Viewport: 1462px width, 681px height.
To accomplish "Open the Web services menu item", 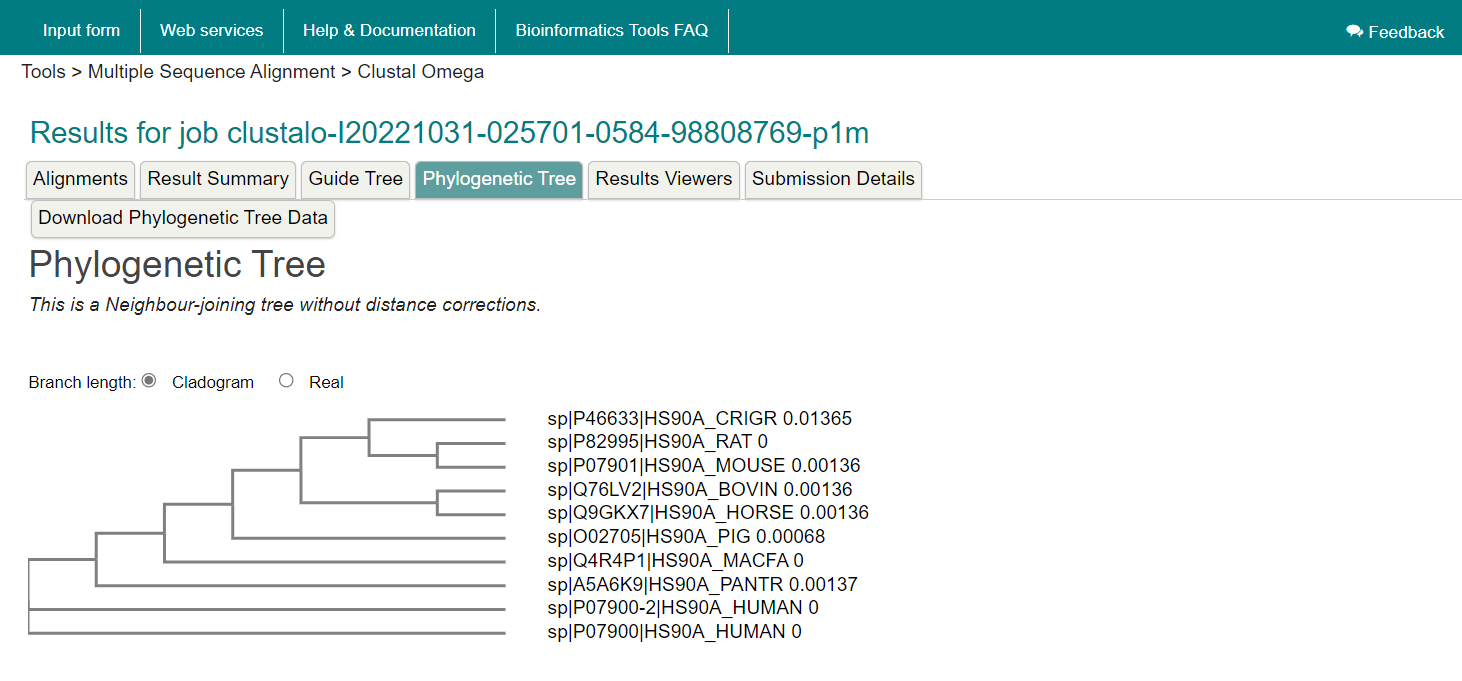I will [212, 30].
